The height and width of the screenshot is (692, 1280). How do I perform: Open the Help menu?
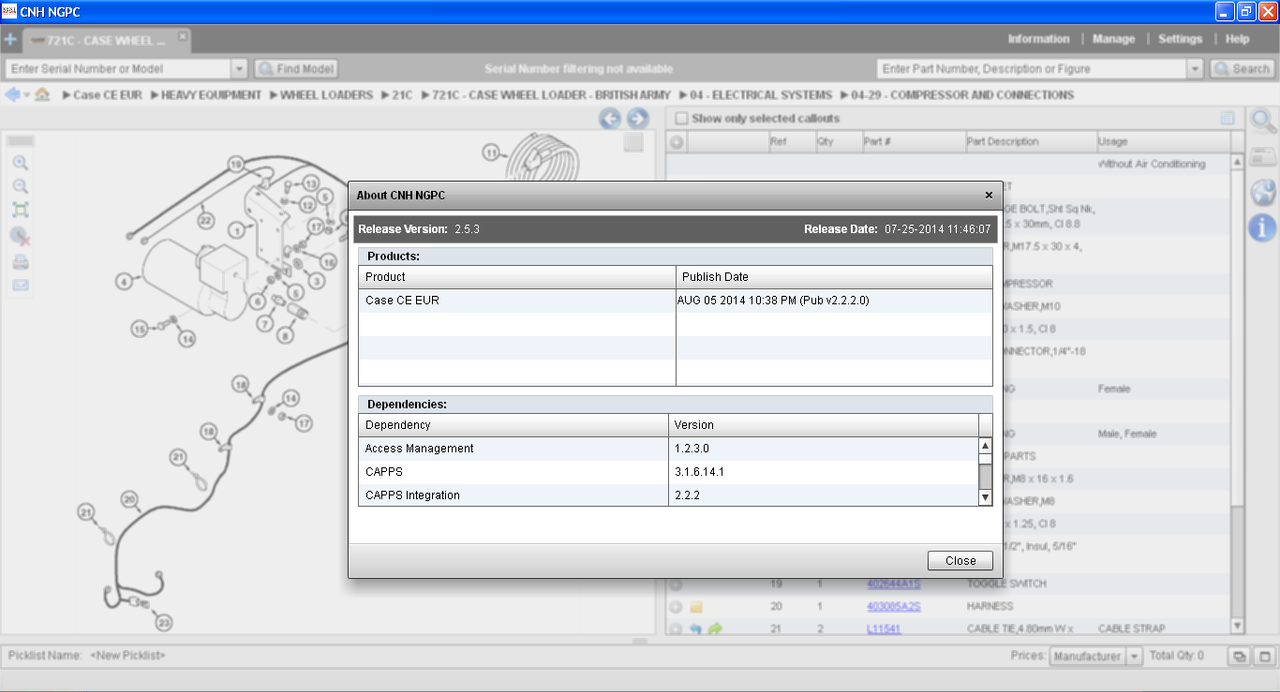pyautogui.click(x=1237, y=39)
